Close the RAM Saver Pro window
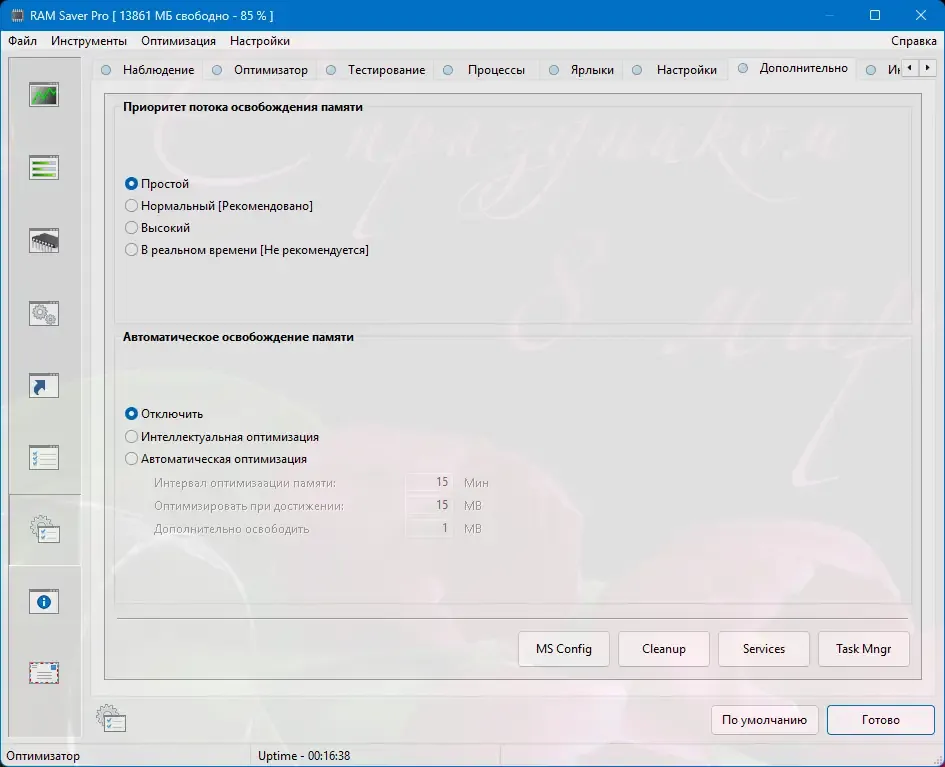 tap(921, 16)
